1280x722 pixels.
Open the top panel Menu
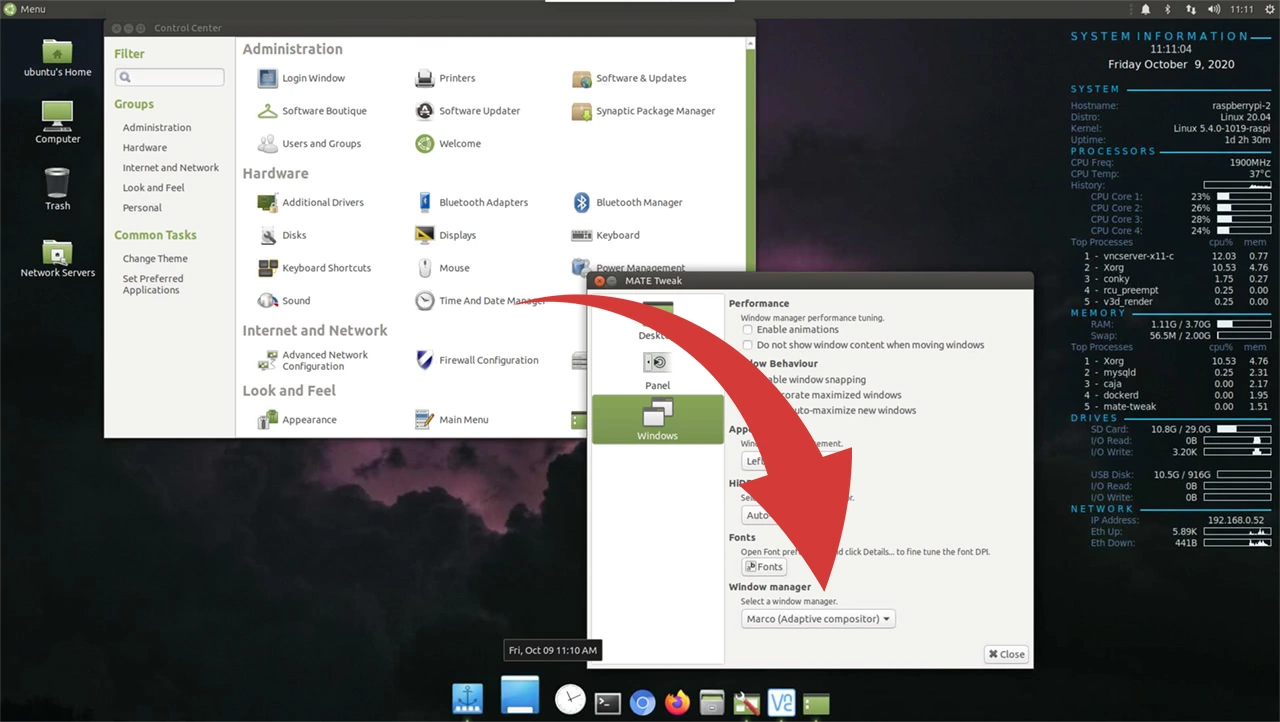24,9
